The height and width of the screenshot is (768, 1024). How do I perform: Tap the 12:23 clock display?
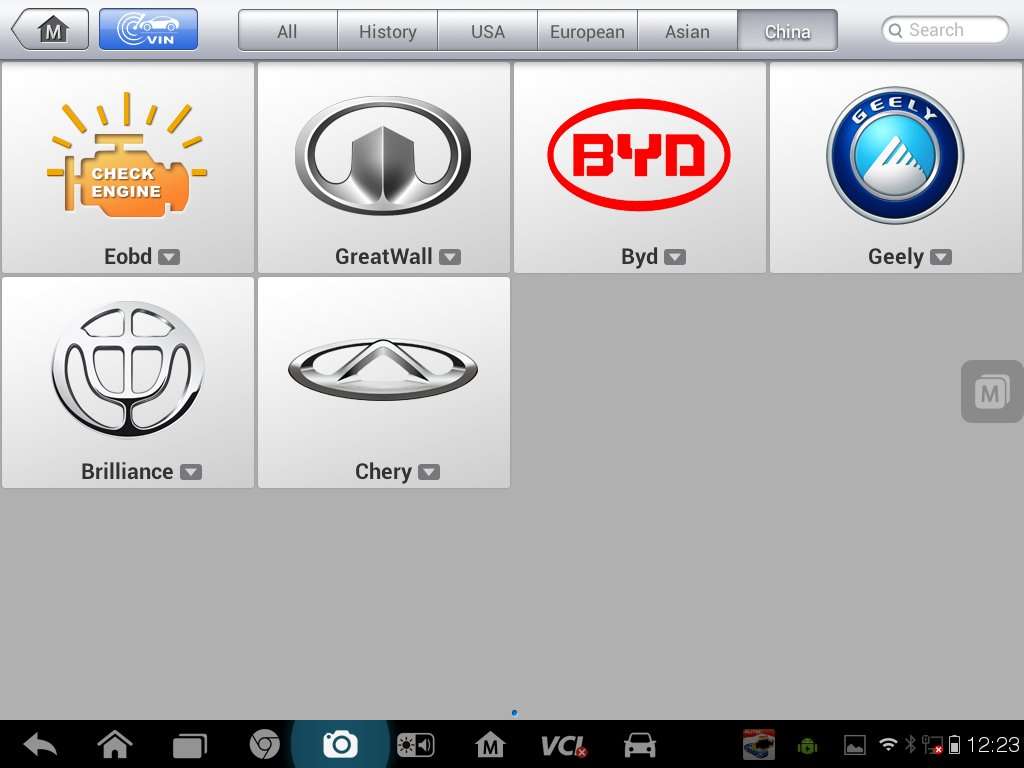pos(993,744)
